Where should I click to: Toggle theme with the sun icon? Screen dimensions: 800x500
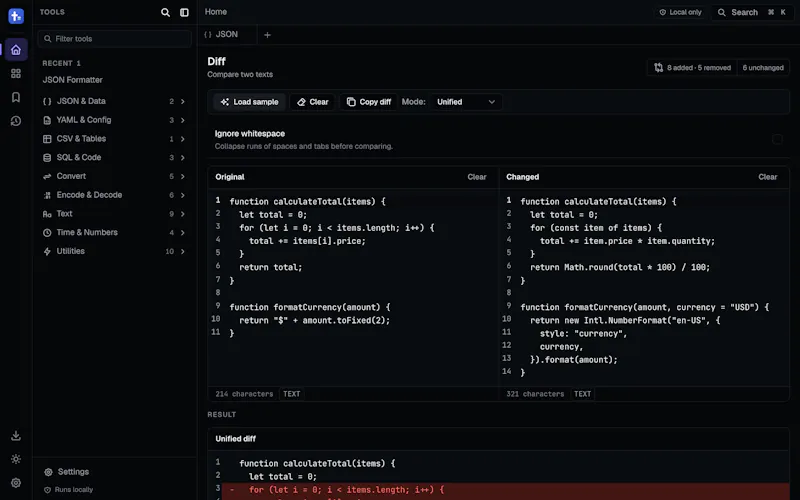tap(16, 459)
